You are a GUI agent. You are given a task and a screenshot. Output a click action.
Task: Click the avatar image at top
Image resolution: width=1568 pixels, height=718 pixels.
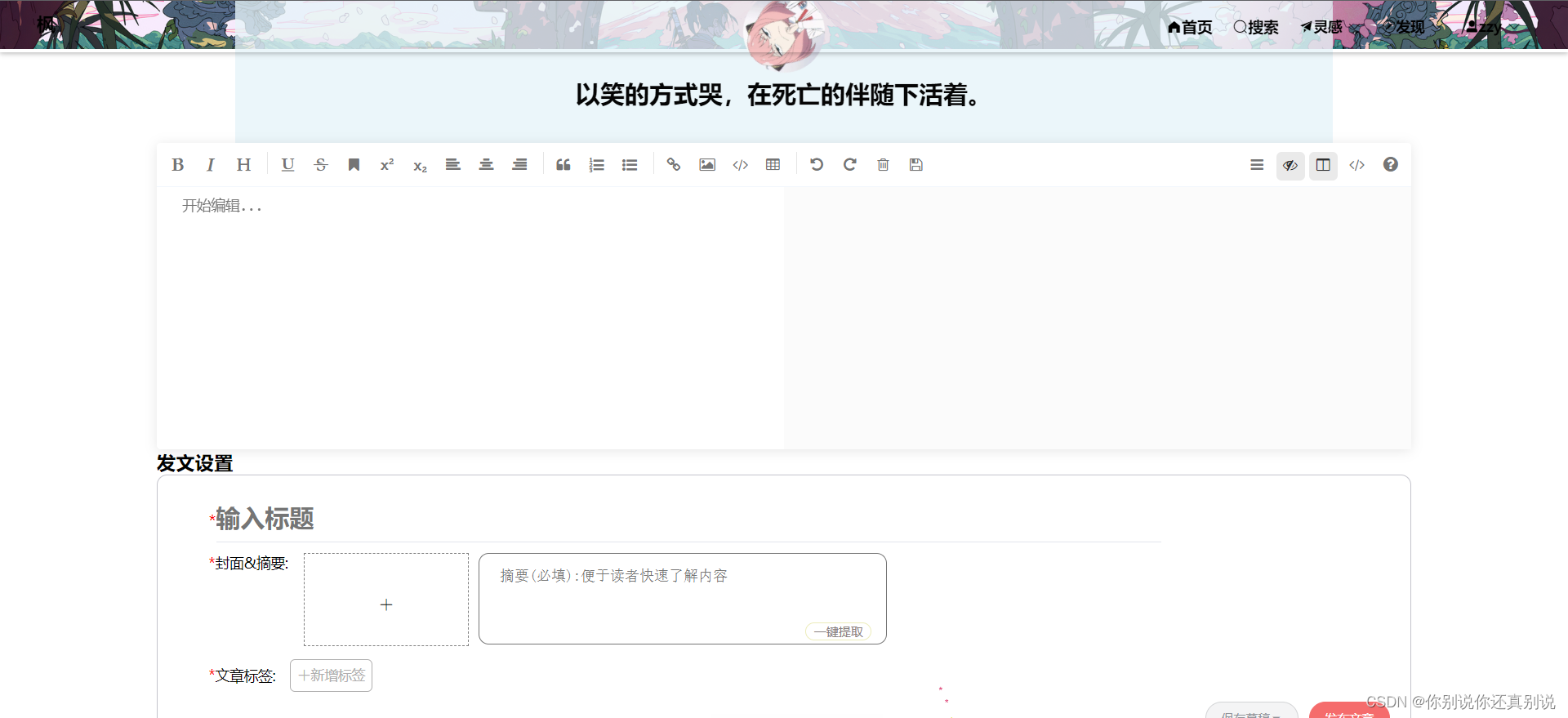point(784,33)
